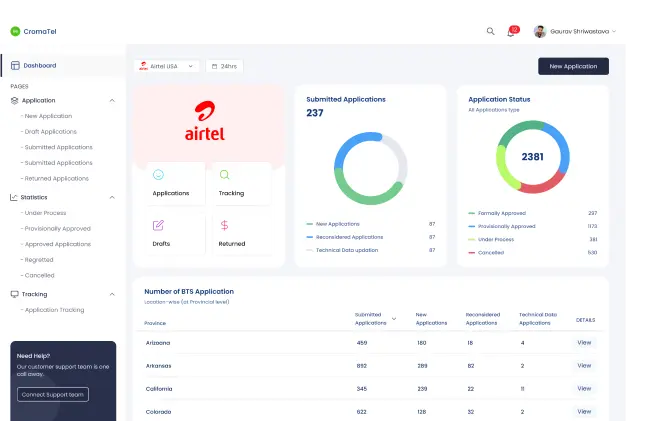645x421 pixels.
Task: Open the Airtel USA operator dropdown
Action: (167, 66)
